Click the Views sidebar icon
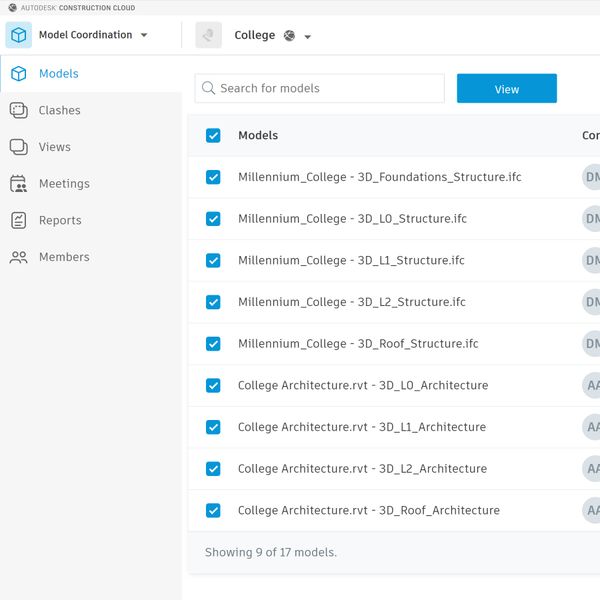 pyautogui.click(x=18, y=147)
